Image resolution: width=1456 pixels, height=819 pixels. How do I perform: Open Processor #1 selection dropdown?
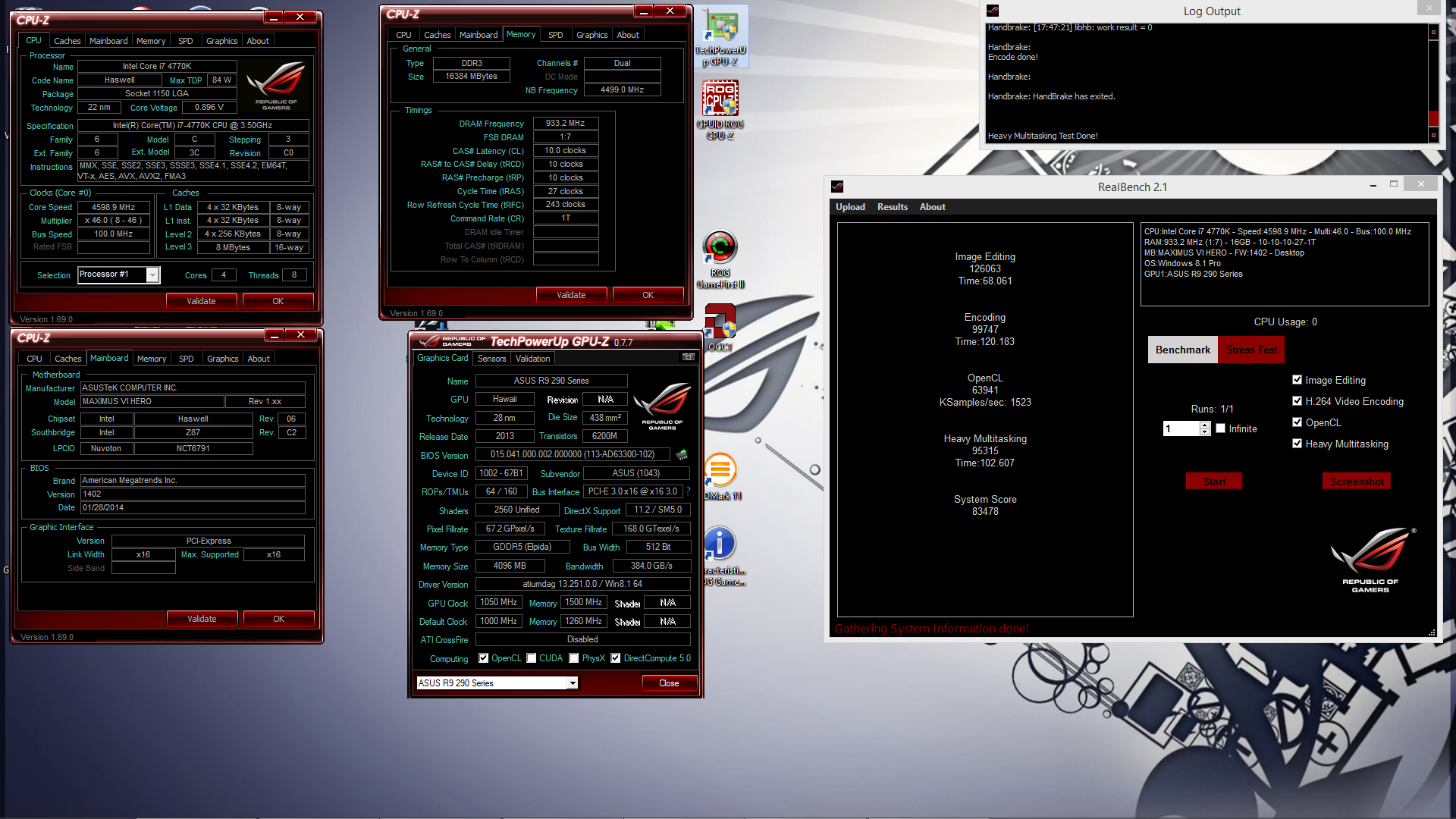[152, 275]
